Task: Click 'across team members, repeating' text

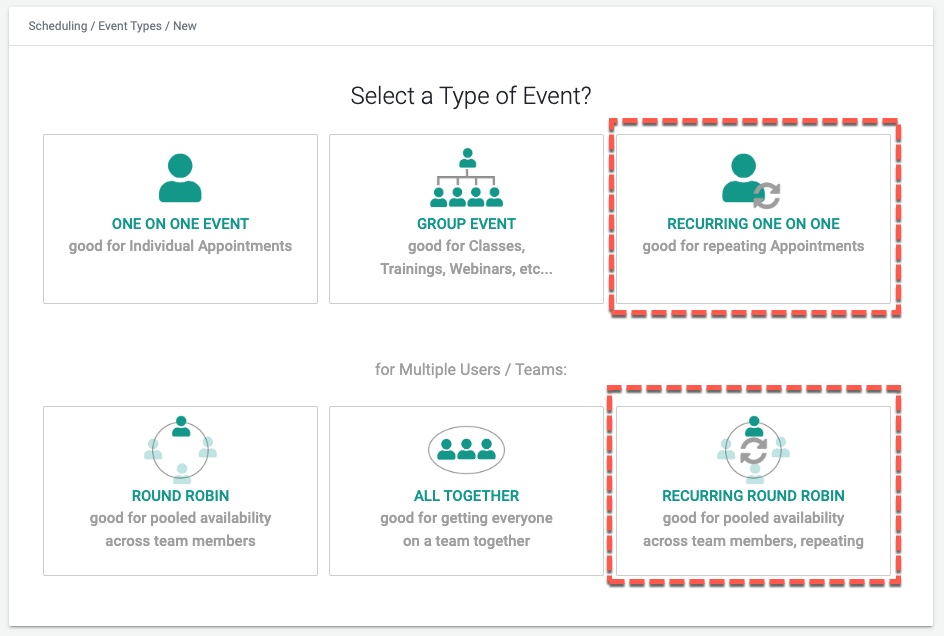Action: pos(753,541)
